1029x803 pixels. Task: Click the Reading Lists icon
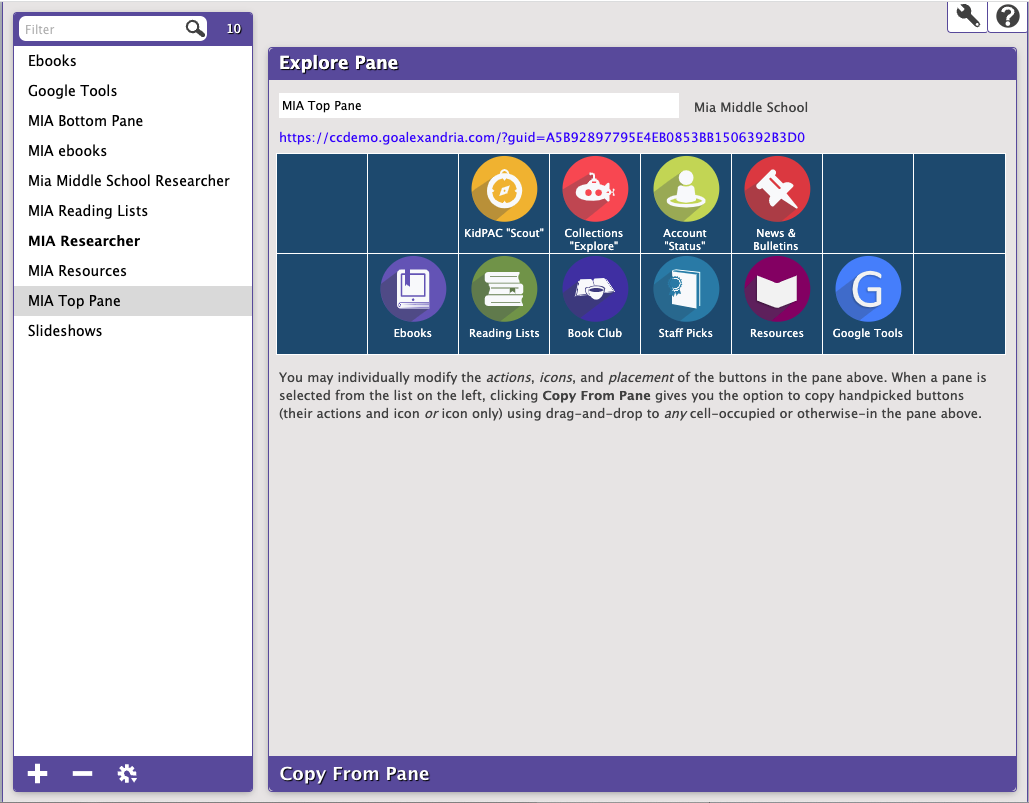(504, 290)
